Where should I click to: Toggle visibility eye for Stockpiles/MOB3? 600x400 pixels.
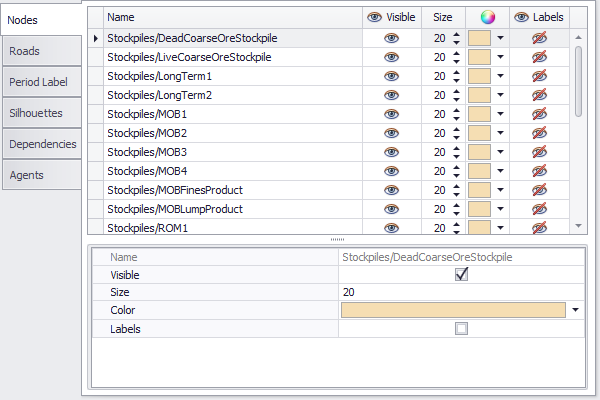tap(391, 152)
